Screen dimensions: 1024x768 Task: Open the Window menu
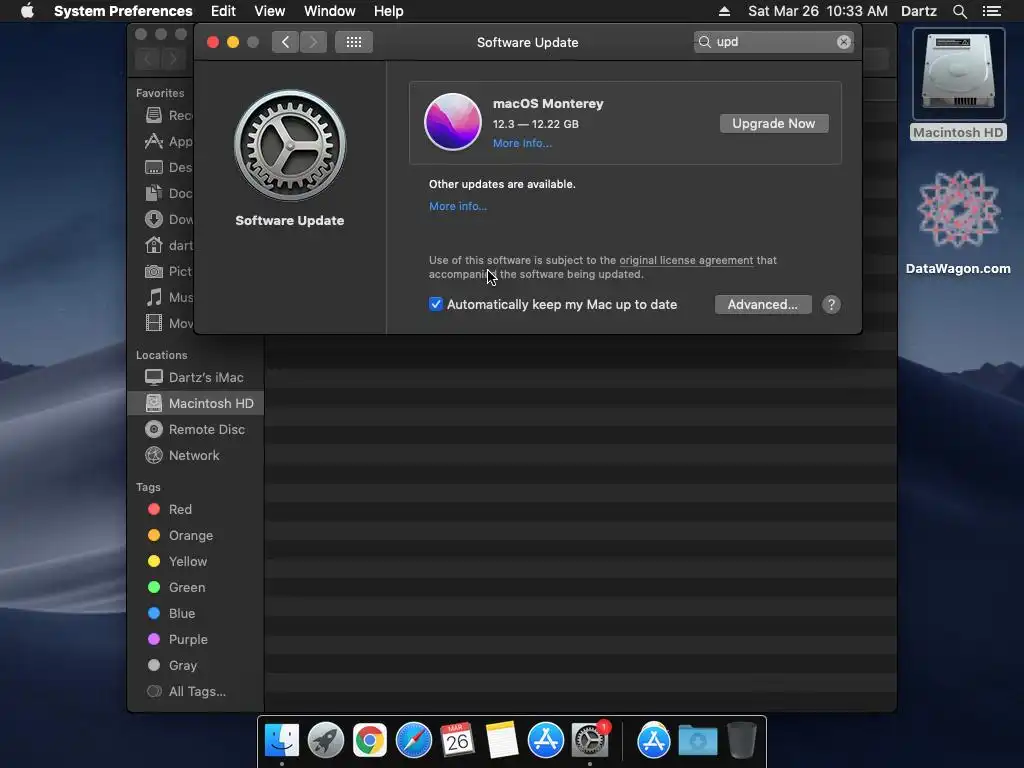tap(330, 11)
